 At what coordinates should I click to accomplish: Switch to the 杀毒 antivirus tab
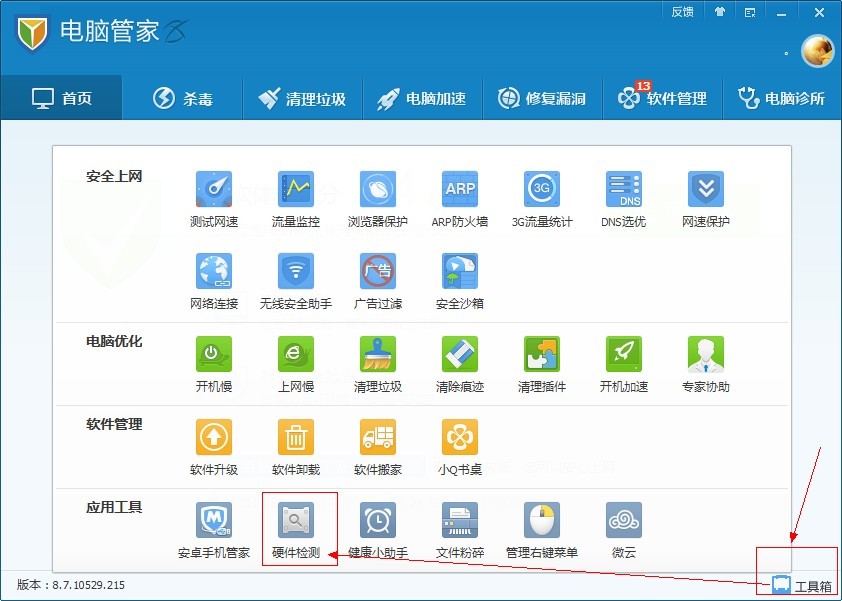tap(183, 98)
